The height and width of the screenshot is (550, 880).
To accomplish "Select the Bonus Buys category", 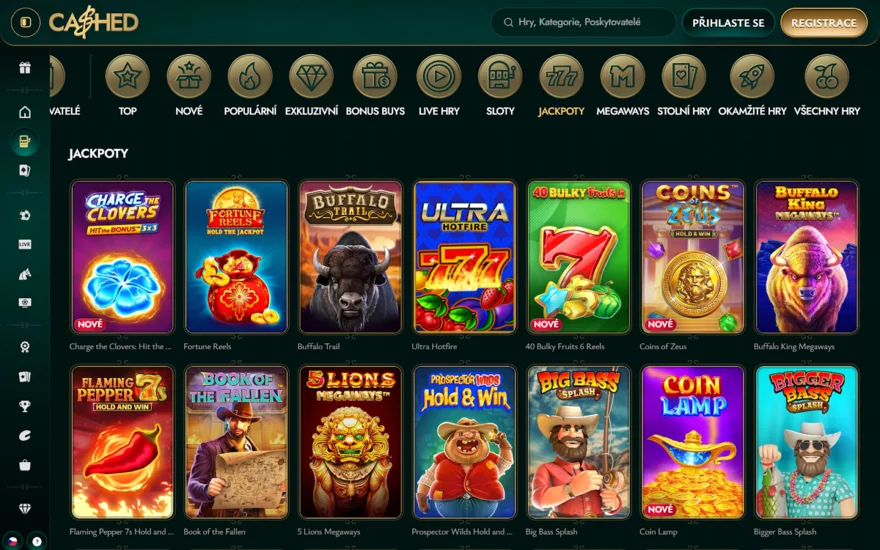I will 375,85.
